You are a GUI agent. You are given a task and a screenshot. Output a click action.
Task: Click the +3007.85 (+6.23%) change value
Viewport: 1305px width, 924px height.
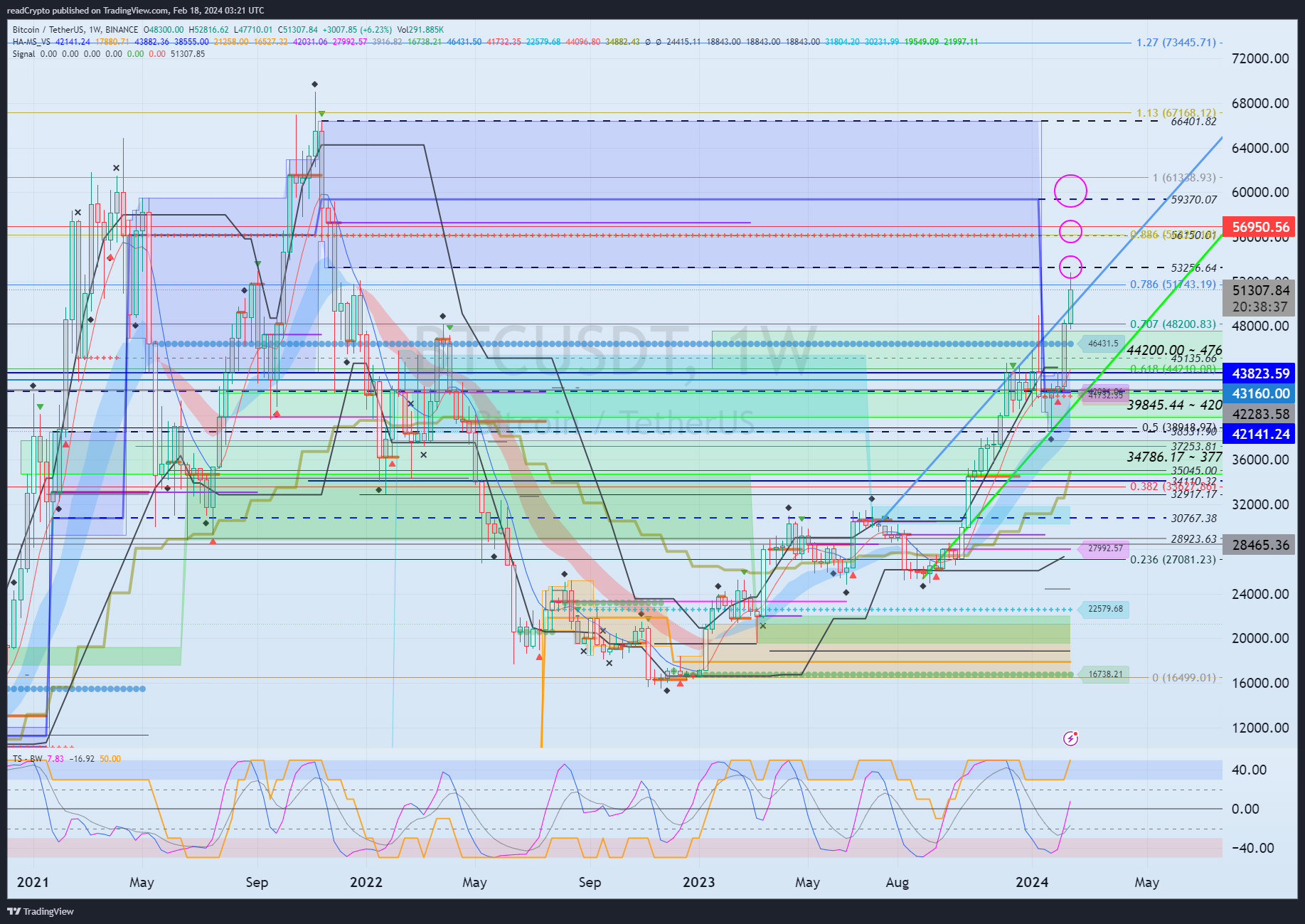(357, 30)
